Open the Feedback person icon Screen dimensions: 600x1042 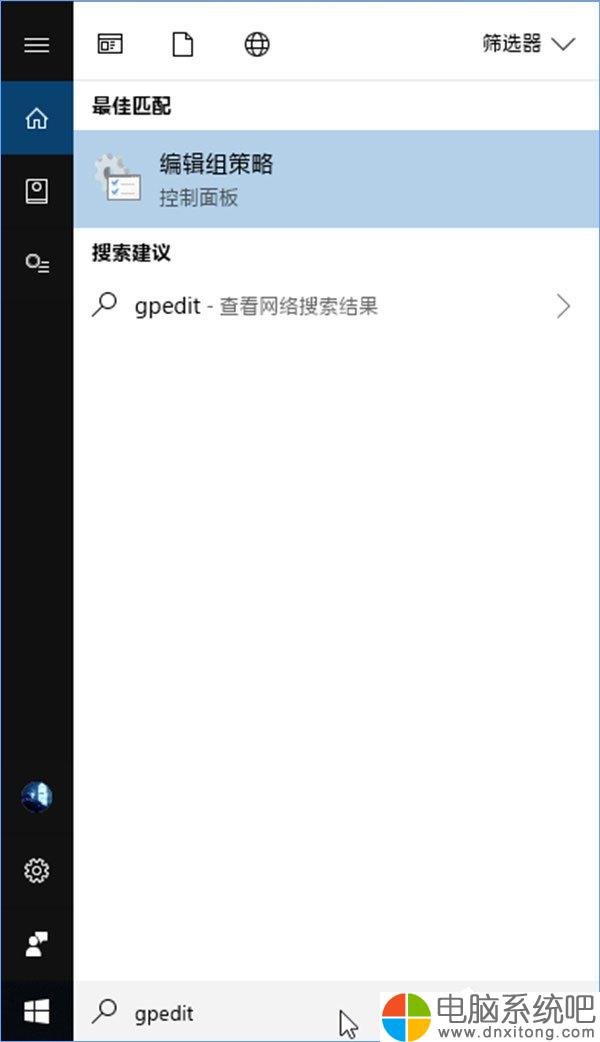pyautogui.click(x=36, y=944)
